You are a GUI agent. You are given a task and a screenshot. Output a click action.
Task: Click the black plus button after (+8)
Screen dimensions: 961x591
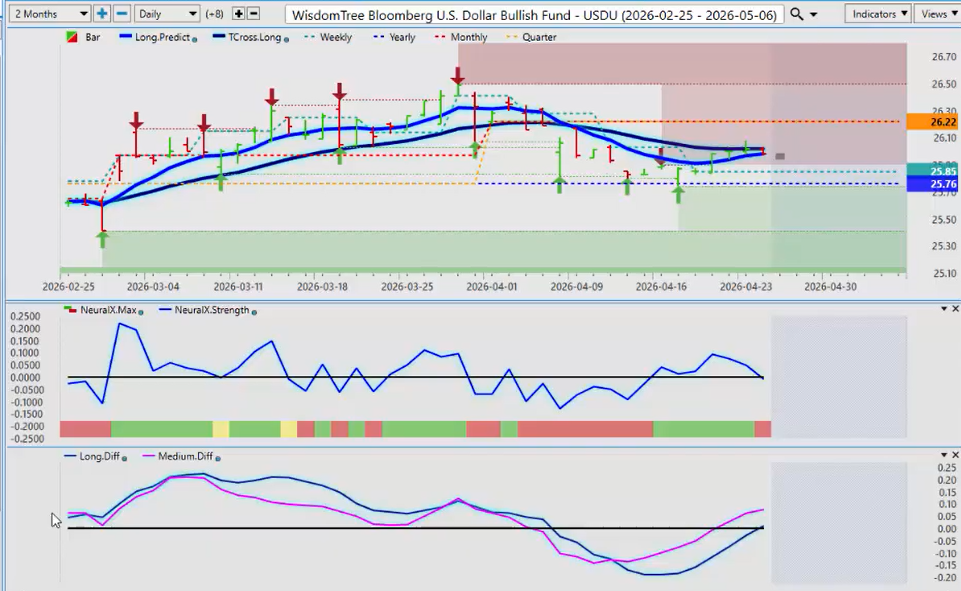[x=238, y=14]
